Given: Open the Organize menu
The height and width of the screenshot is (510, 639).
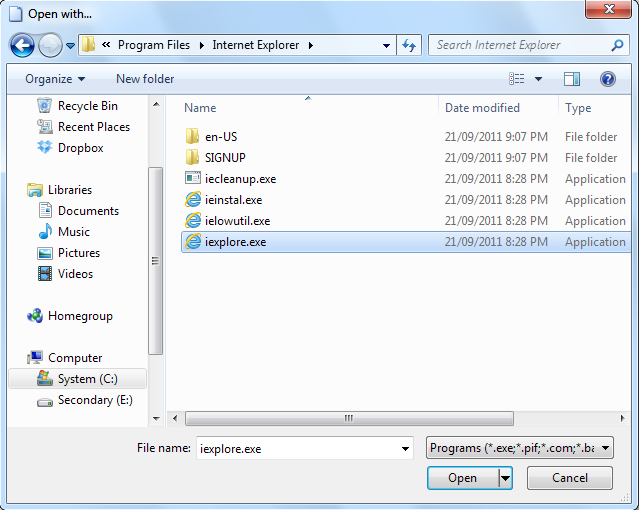Looking at the screenshot, I should click(x=55, y=79).
